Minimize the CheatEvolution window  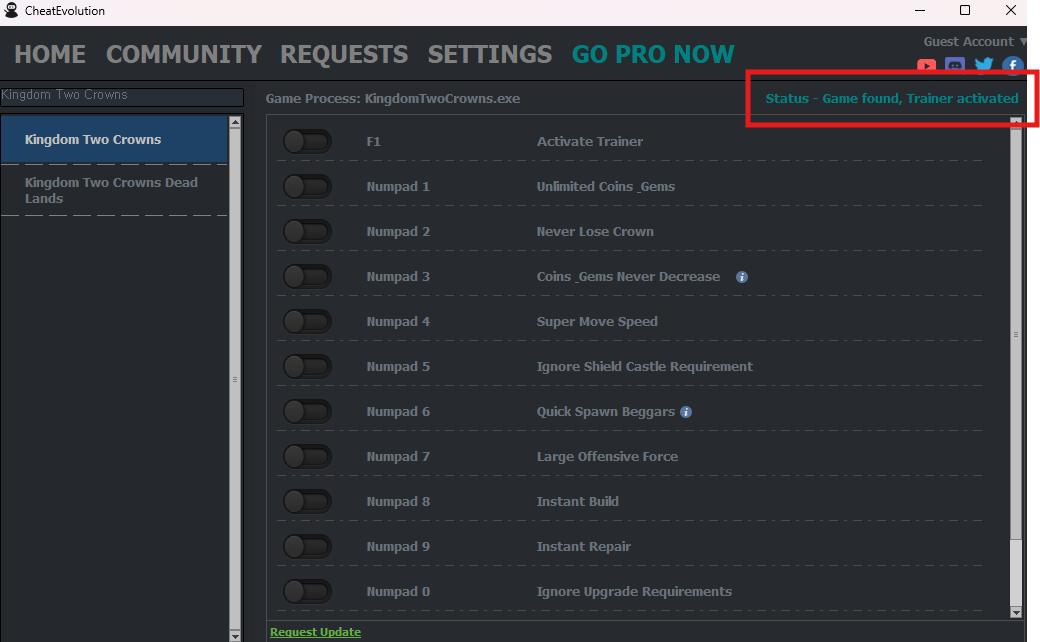tap(920, 10)
